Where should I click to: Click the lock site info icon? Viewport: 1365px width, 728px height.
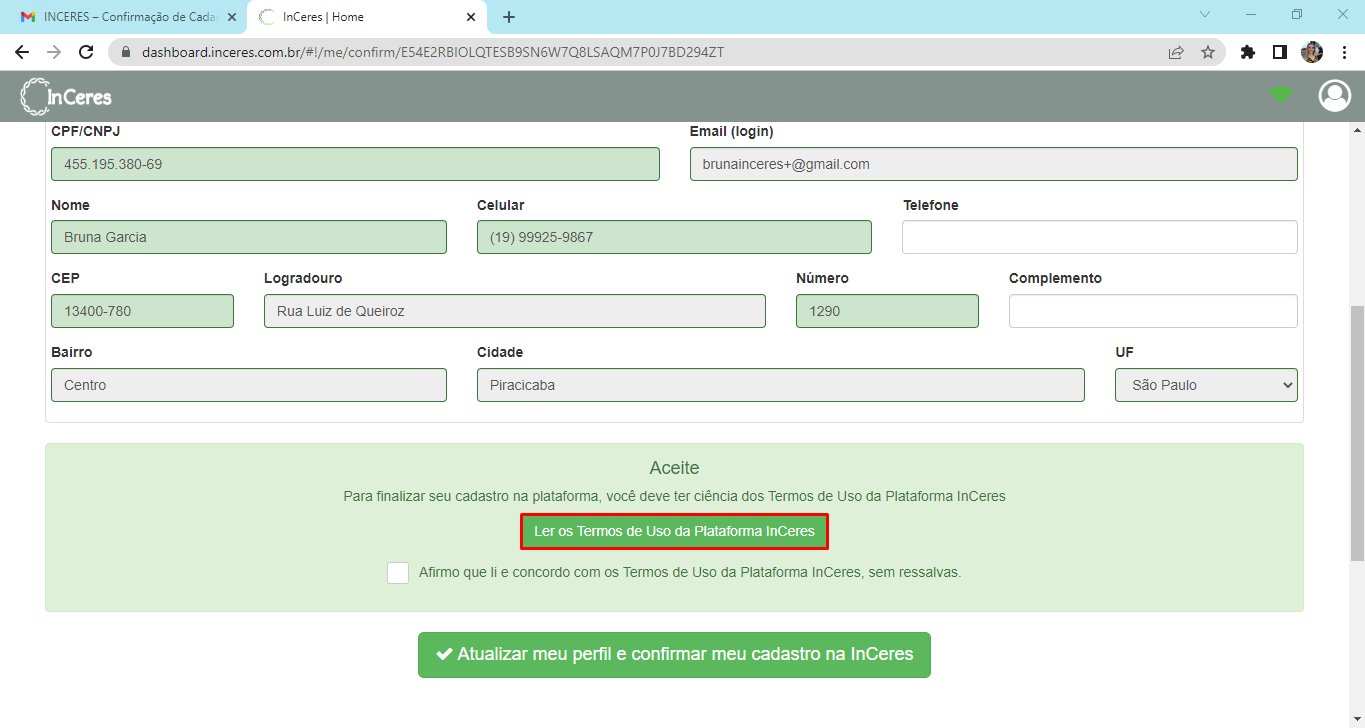[x=126, y=52]
